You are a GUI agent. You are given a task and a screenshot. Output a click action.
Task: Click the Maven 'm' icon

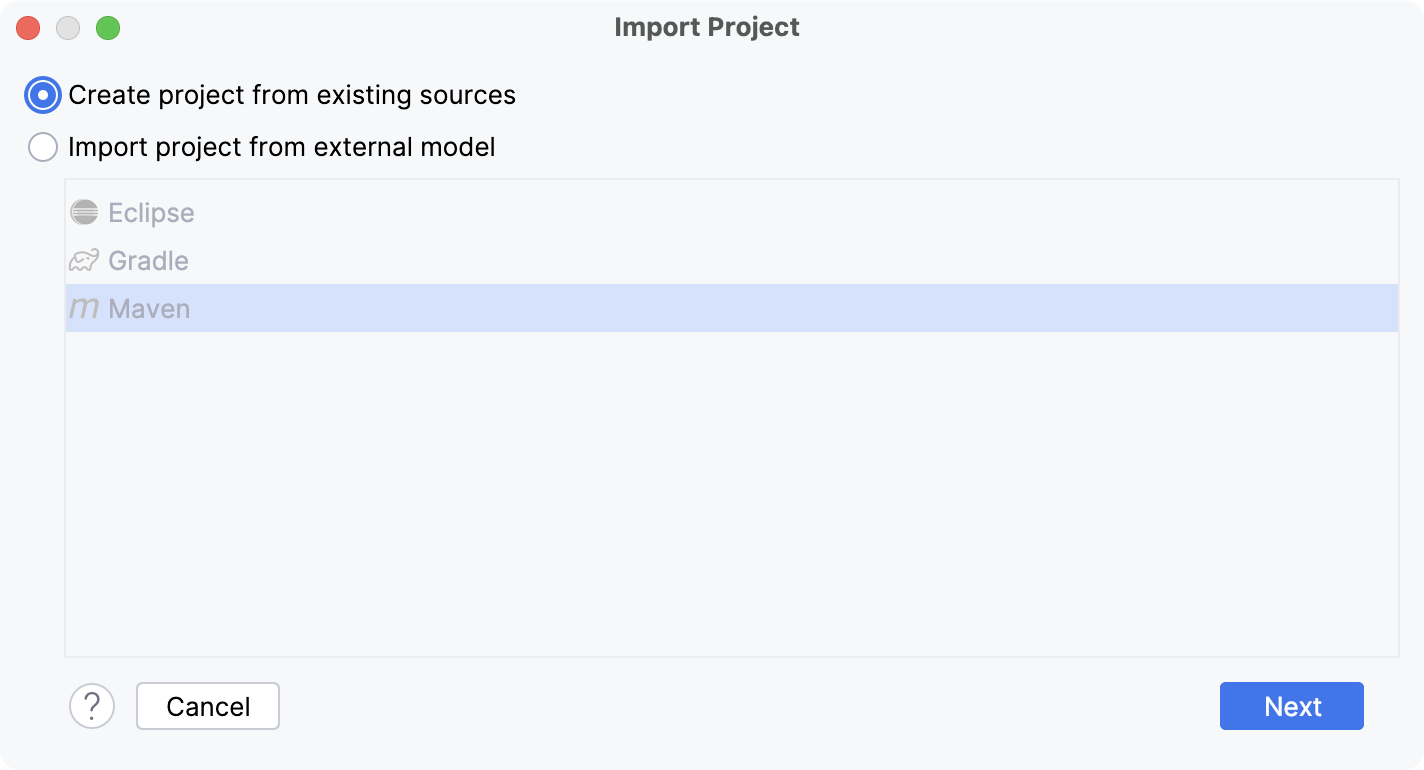[x=84, y=309]
